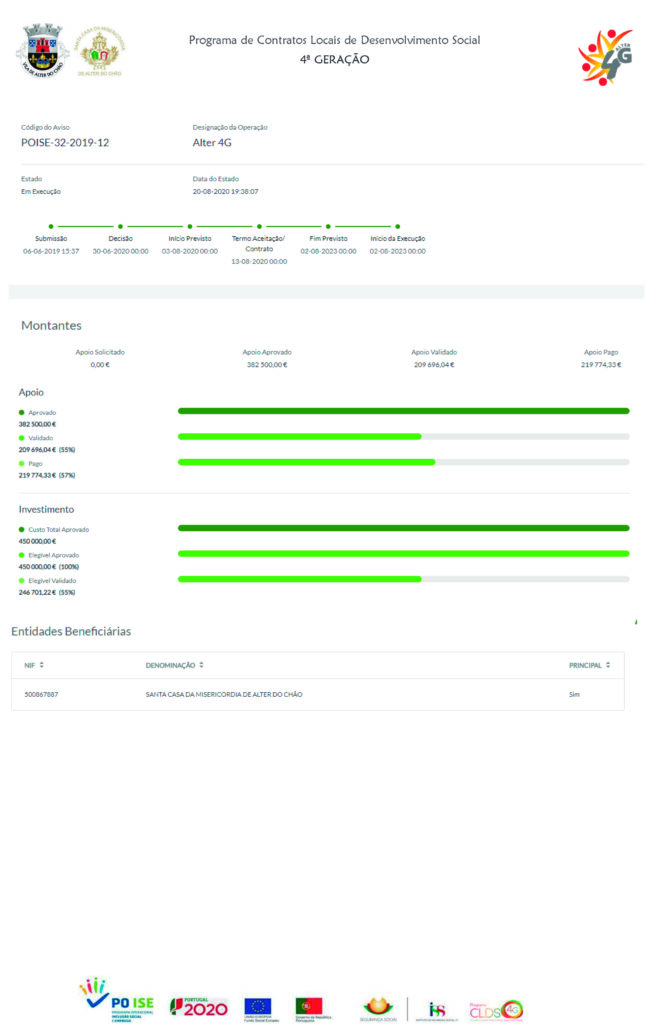Select the Termo Aceitação/Contrato timeline point

click(x=259, y=227)
